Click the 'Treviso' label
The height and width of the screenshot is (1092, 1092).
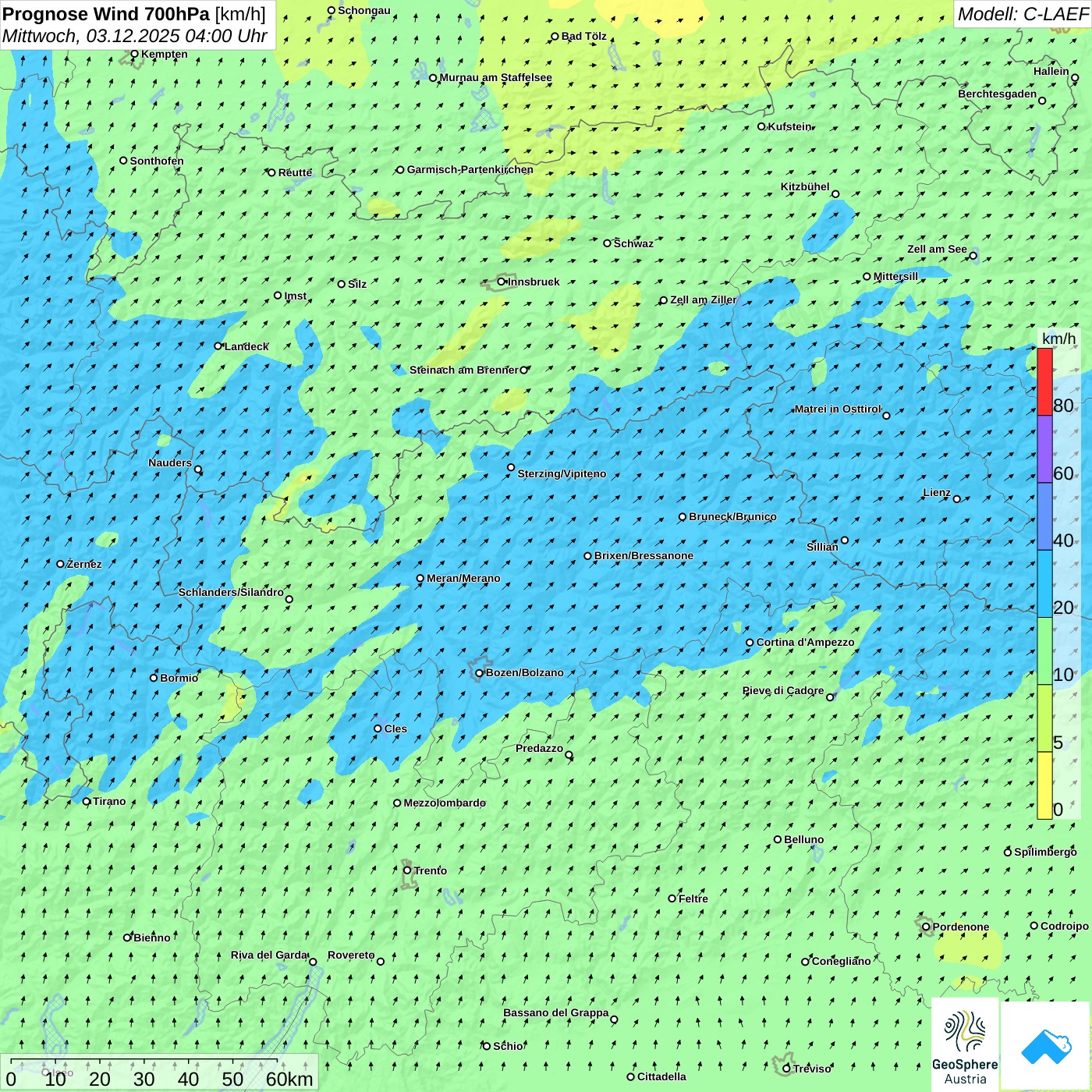tap(812, 1069)
